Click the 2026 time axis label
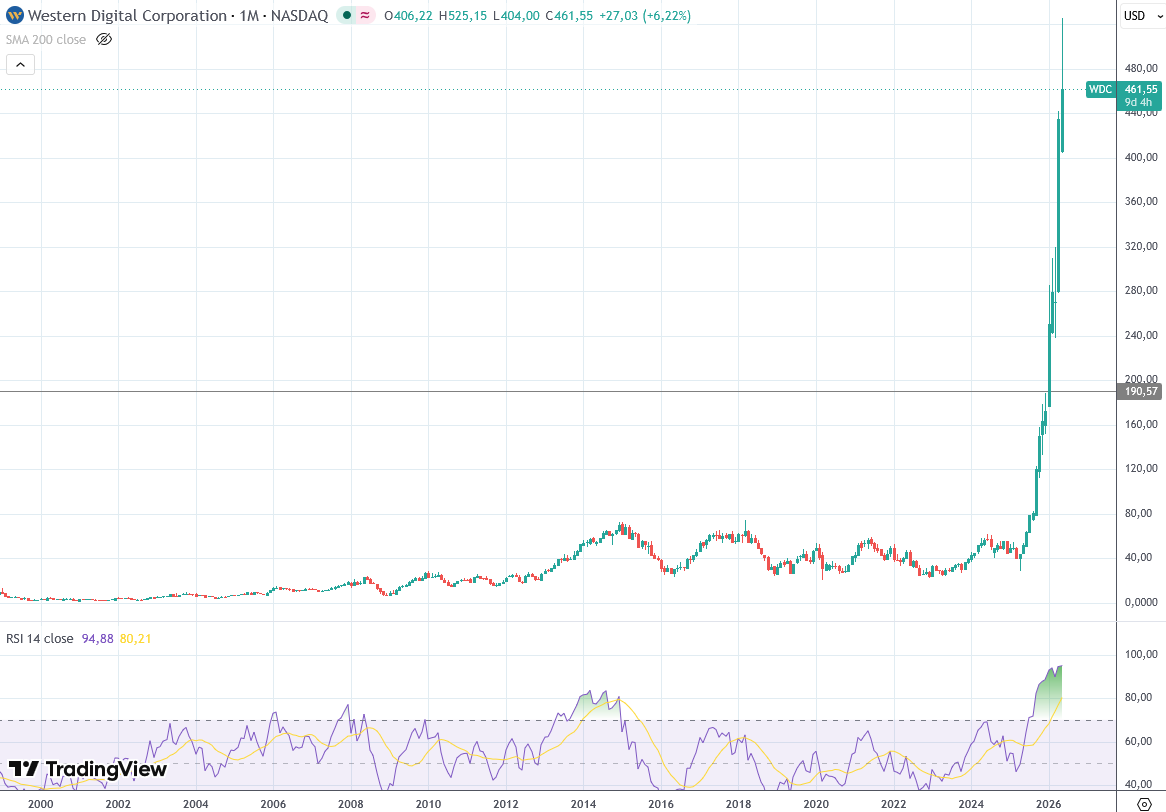This screenshot has width=1166, height=812. pos(1049,804)
